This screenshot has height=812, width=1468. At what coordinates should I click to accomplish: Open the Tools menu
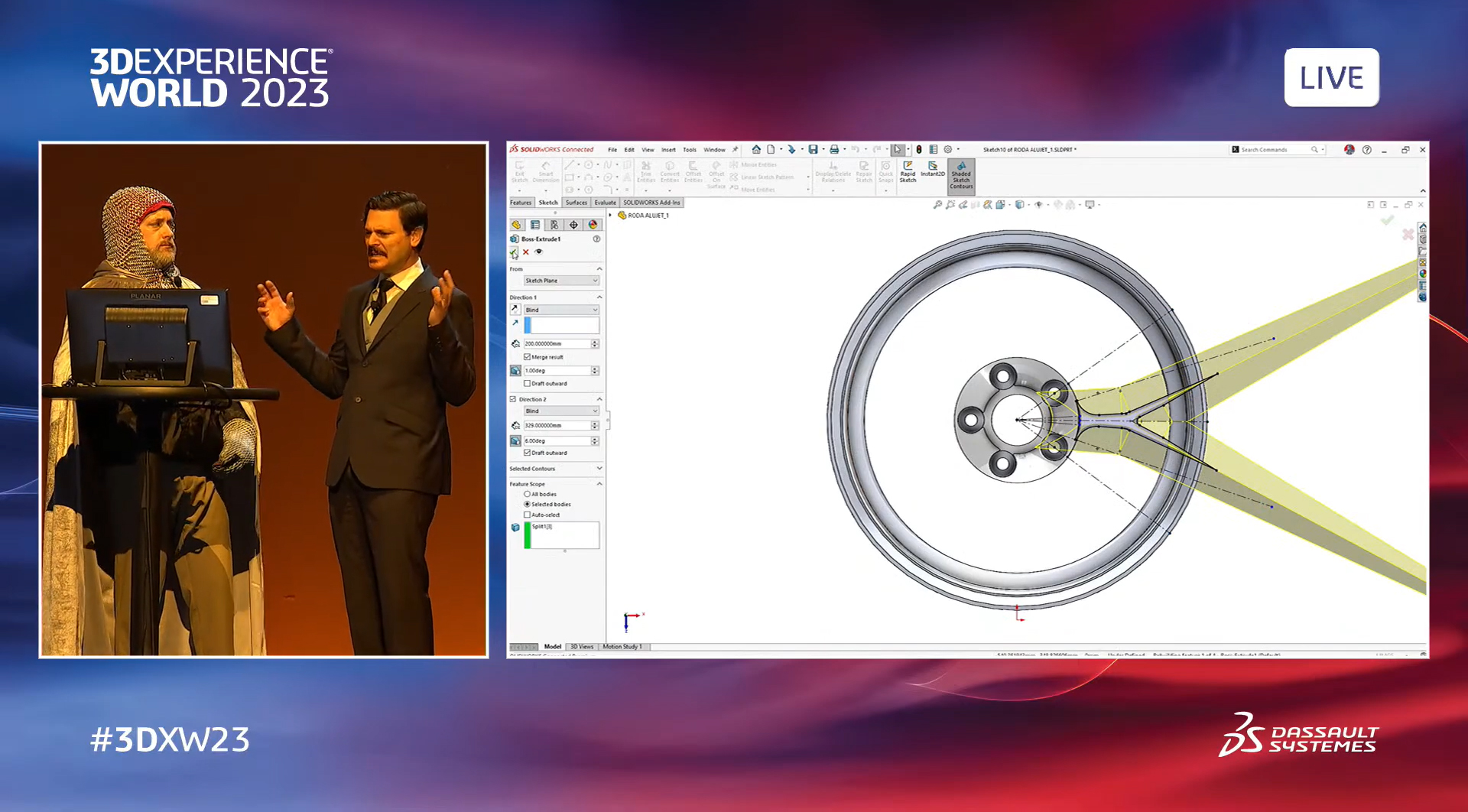[x=690, y=150]
